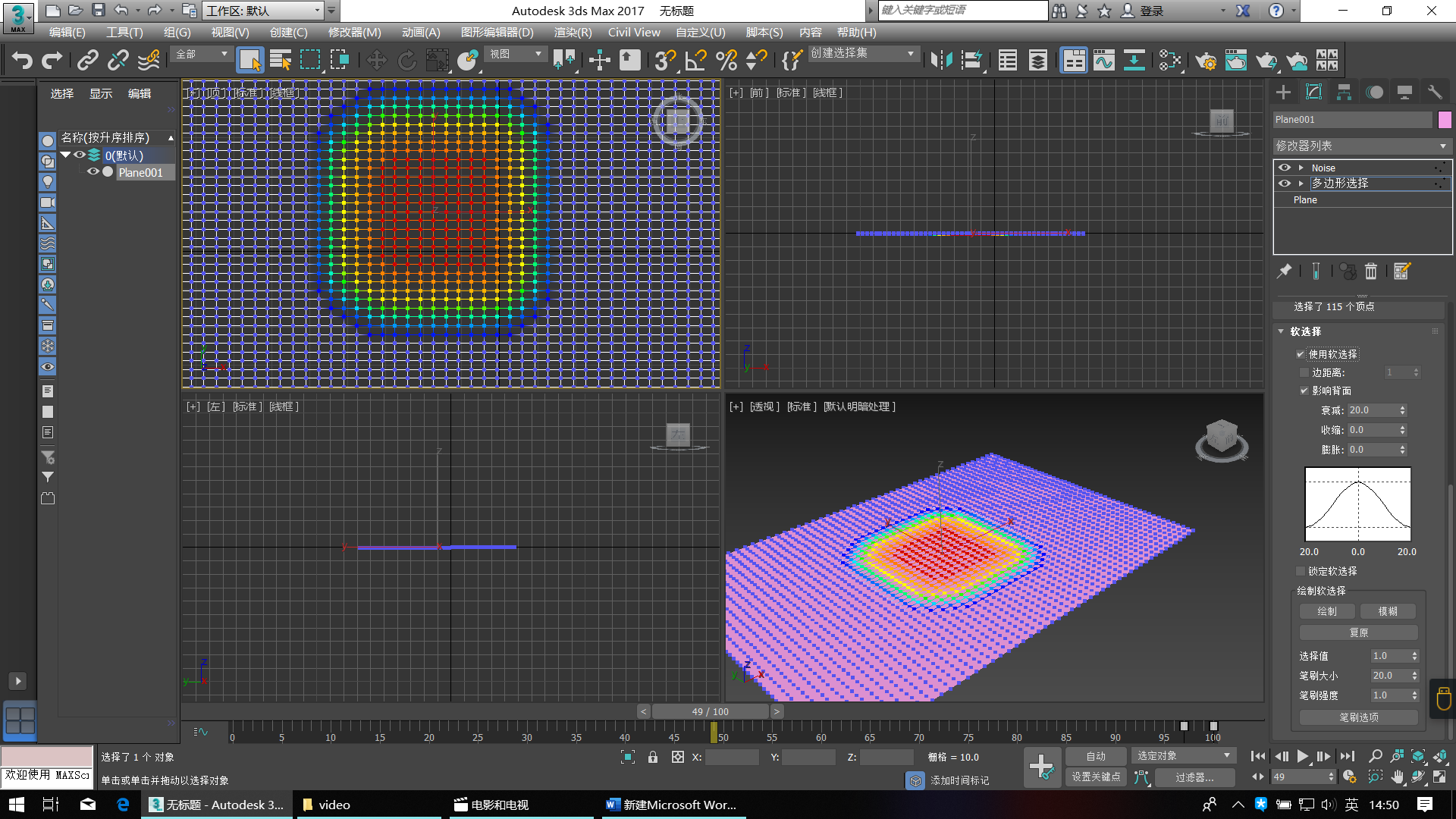The width and height of the screenshot is (1456, 819).
Task: Enable 边距离 checkbox
Action: point(1304,372)
